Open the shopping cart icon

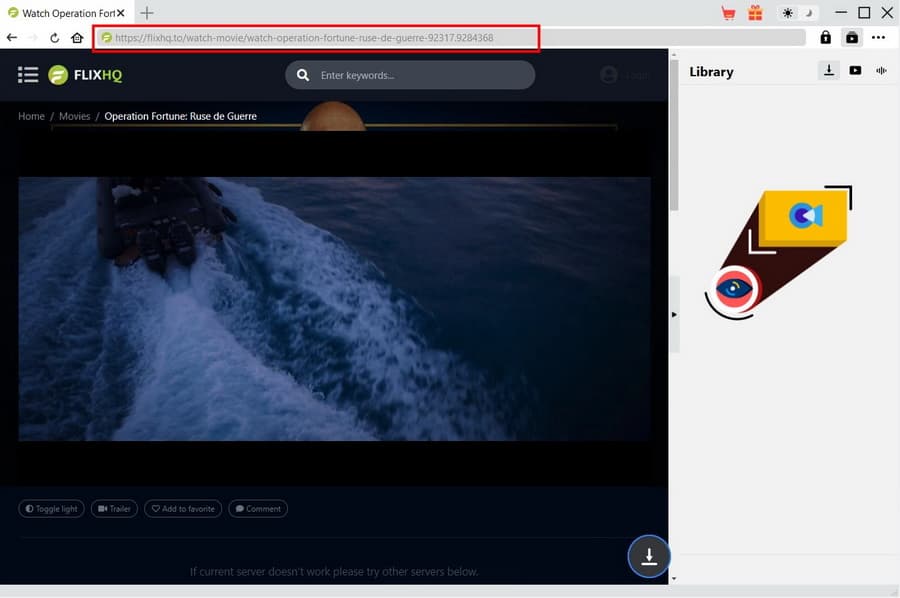point(728,12)
